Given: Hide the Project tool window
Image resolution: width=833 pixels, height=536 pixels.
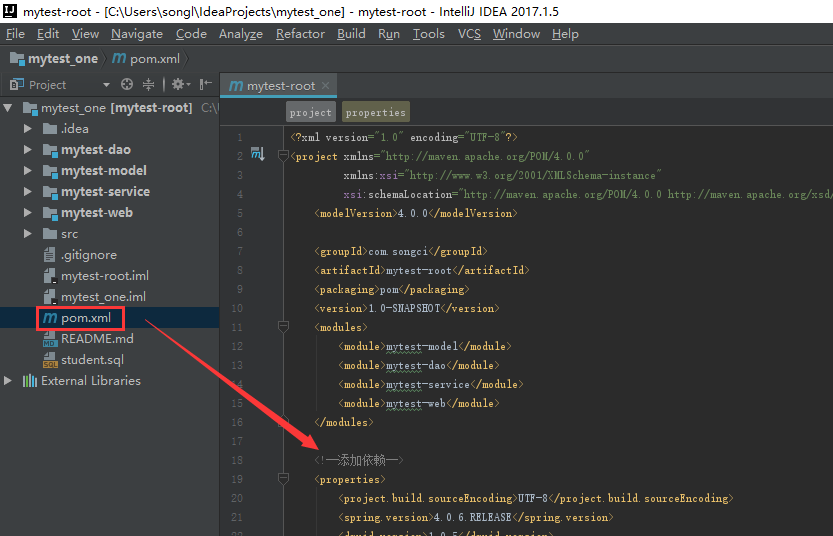Looking at the screenshot, I should pyautogui.click(x=206, y=84).
